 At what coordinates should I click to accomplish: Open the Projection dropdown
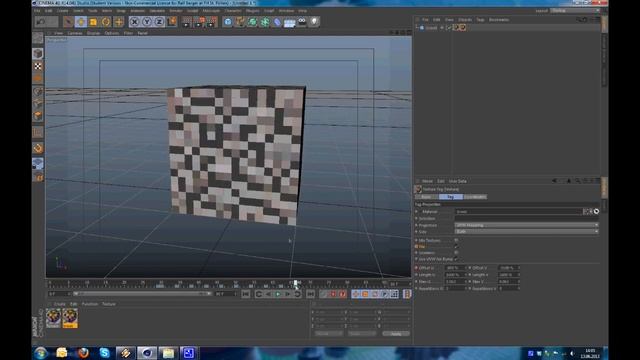pos(527,225)
